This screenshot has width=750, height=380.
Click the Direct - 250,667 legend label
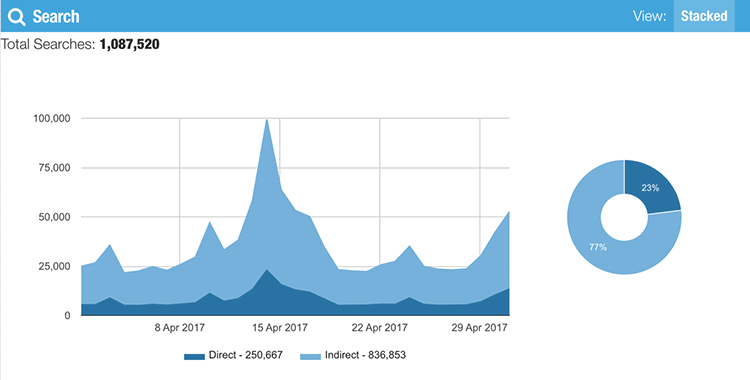pos(246,355)
